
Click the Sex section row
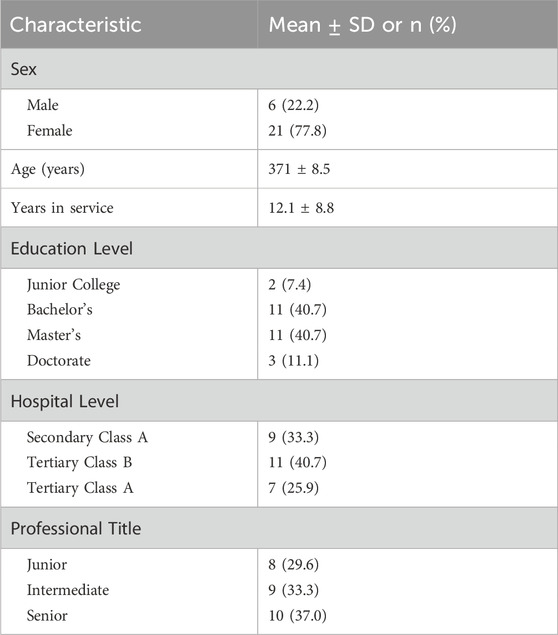[279, 69]
